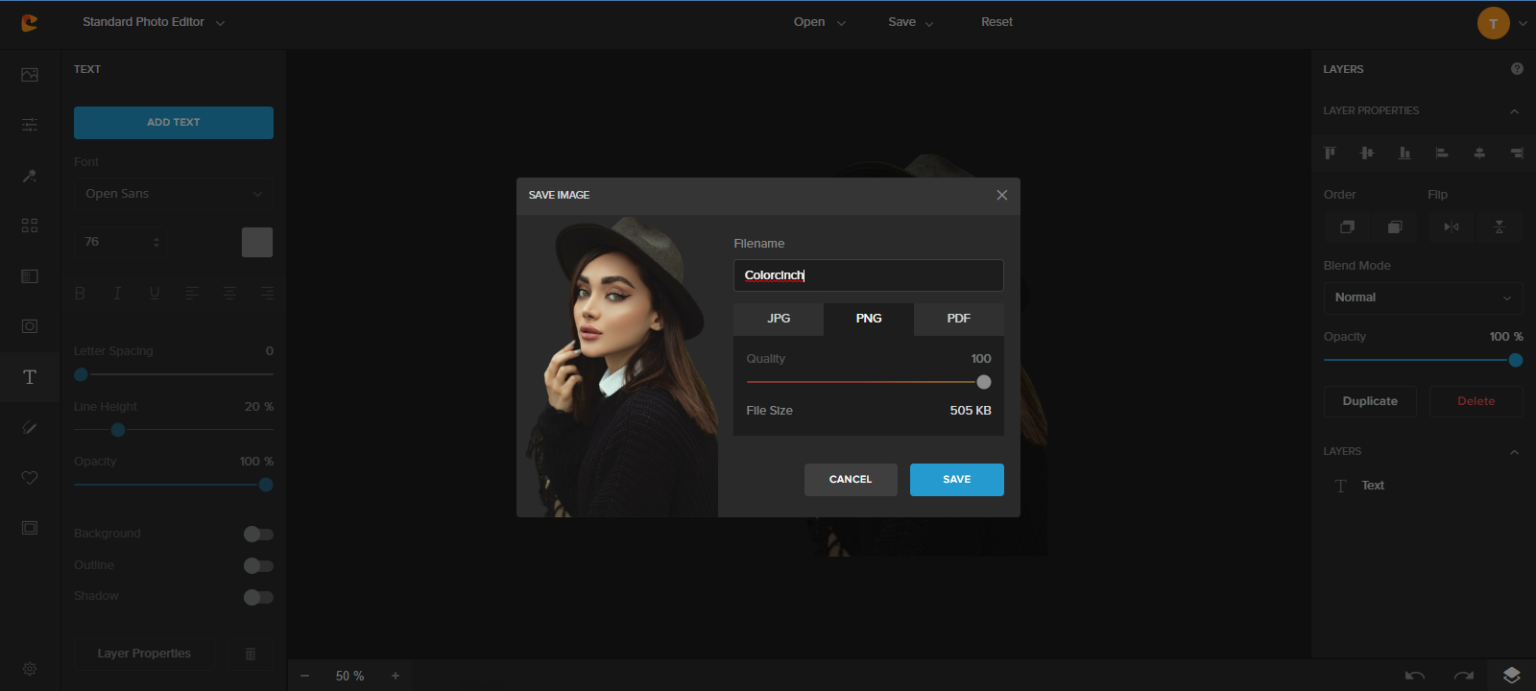Open the Save menu dropdown
This screenshot has height=691, width=1536.
click(911, 22)
